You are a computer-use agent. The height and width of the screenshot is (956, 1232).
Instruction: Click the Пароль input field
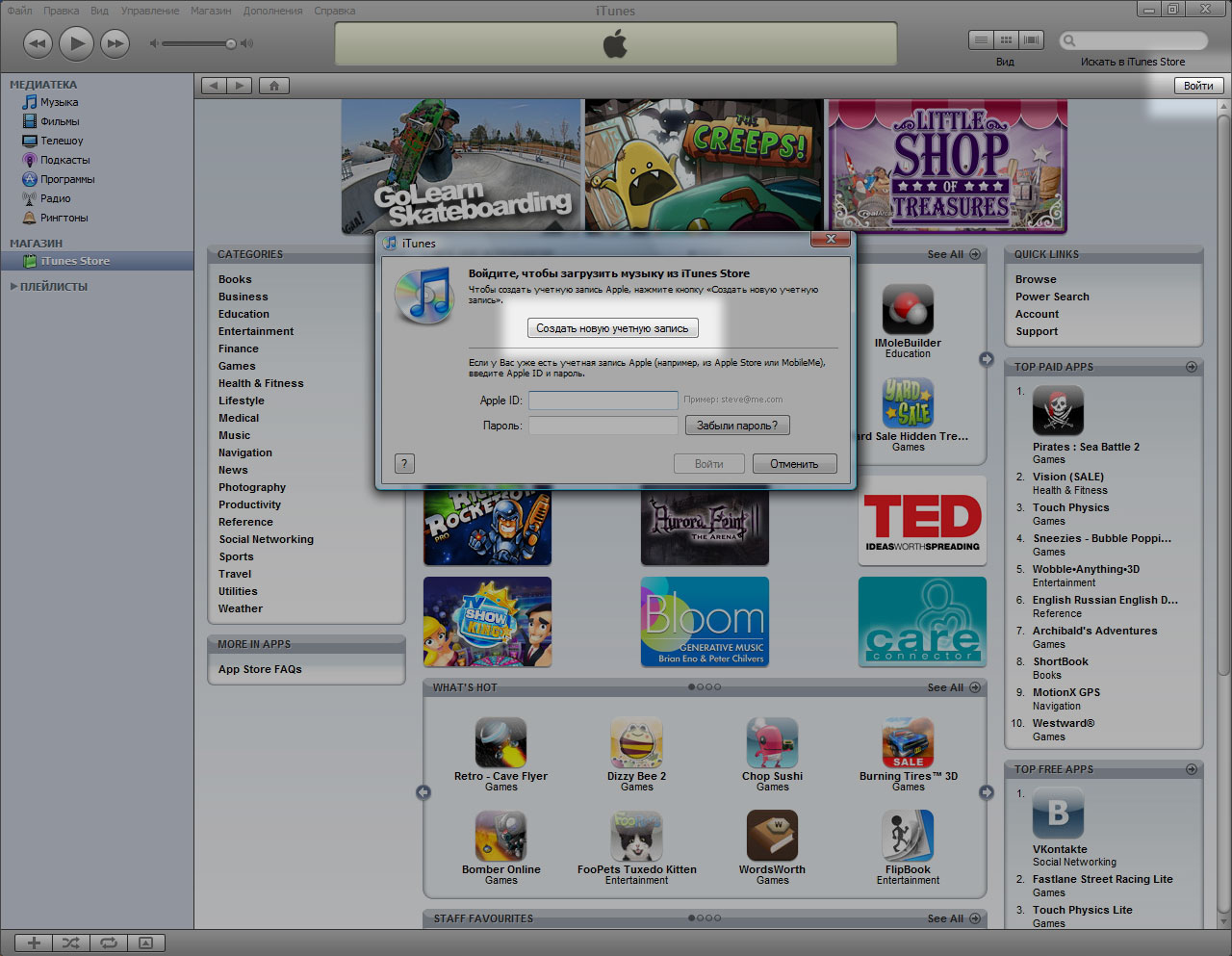click(x=603, y=425)
